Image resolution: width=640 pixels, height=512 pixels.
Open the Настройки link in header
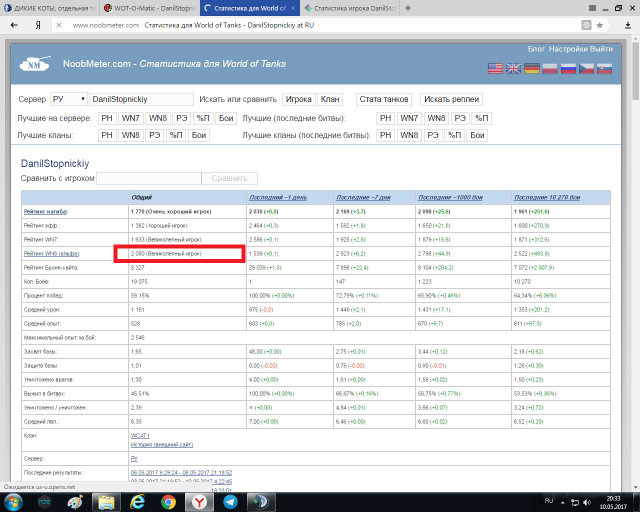point(570,49)
